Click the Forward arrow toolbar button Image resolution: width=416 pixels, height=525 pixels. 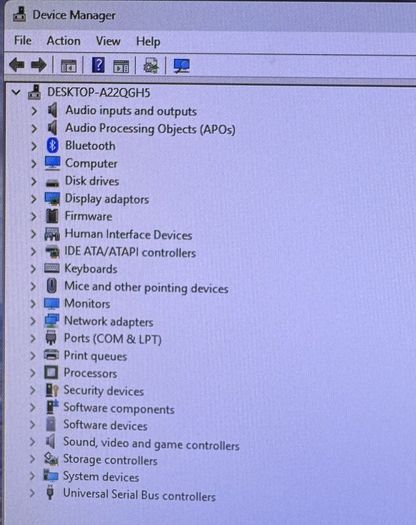39,65
